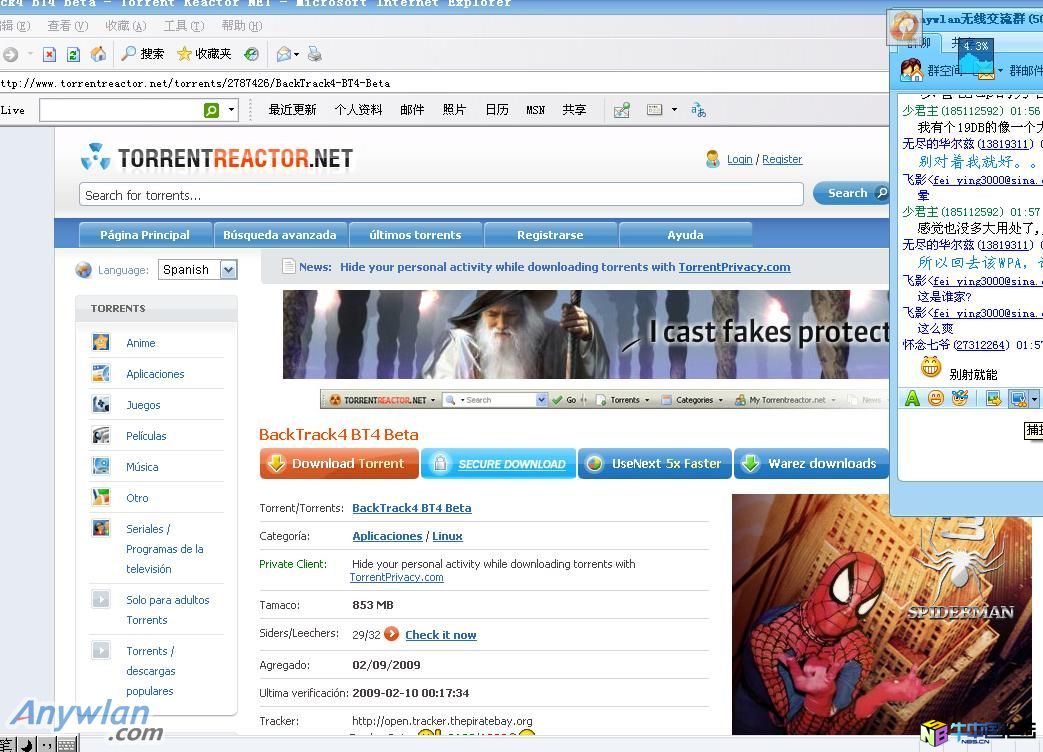Screen dimensions: 1043x752
Task: Click the Print toolbar icon
Action: (315, 54)
